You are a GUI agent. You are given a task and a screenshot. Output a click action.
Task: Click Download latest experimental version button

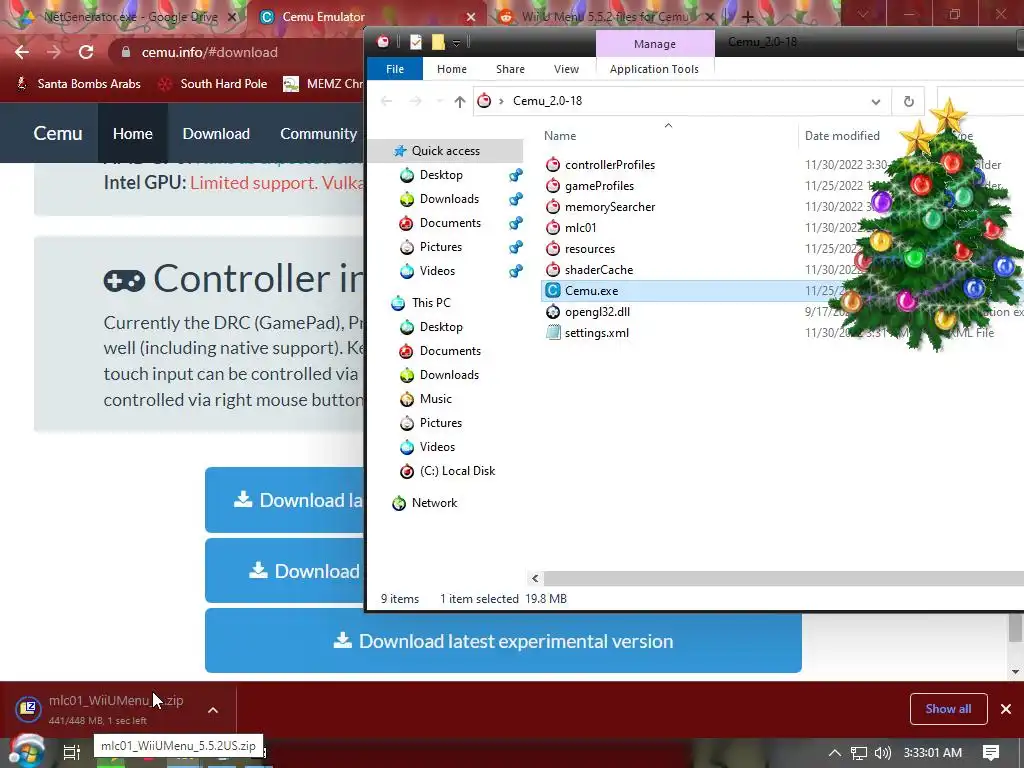pos(503,641)
